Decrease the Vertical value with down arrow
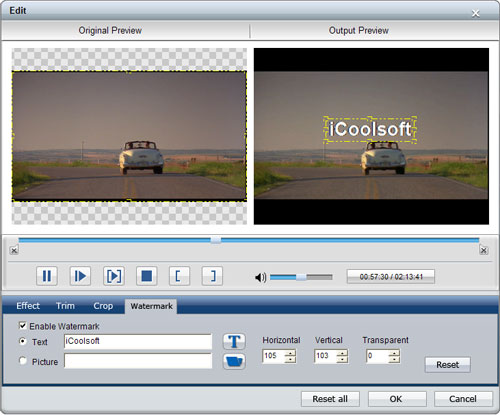 tap(342, 359)
